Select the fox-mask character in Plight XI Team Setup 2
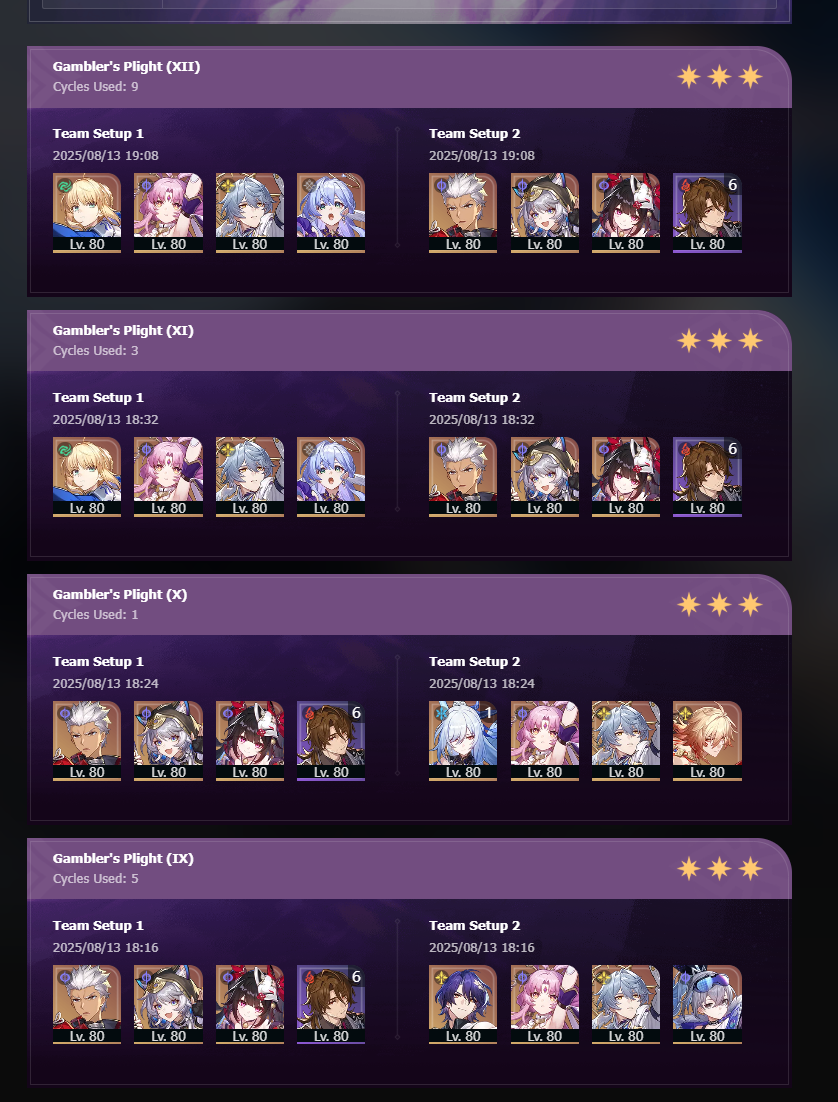838x1102 pixels. 626,477
